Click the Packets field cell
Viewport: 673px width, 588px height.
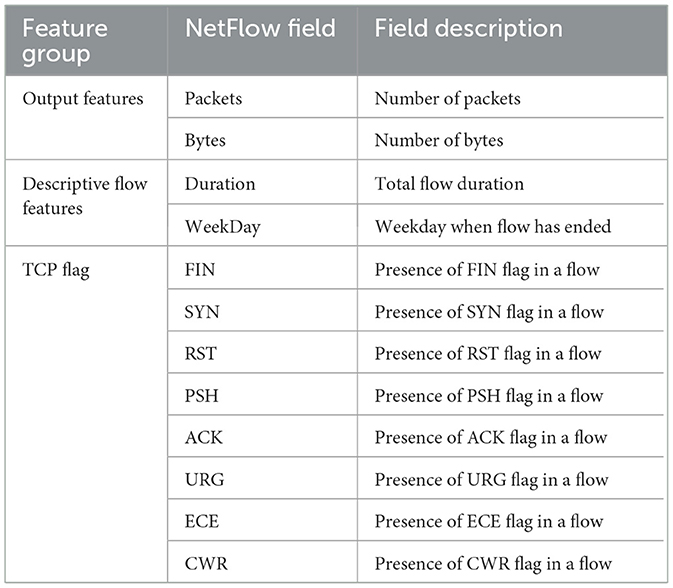(x=214, y=98)
